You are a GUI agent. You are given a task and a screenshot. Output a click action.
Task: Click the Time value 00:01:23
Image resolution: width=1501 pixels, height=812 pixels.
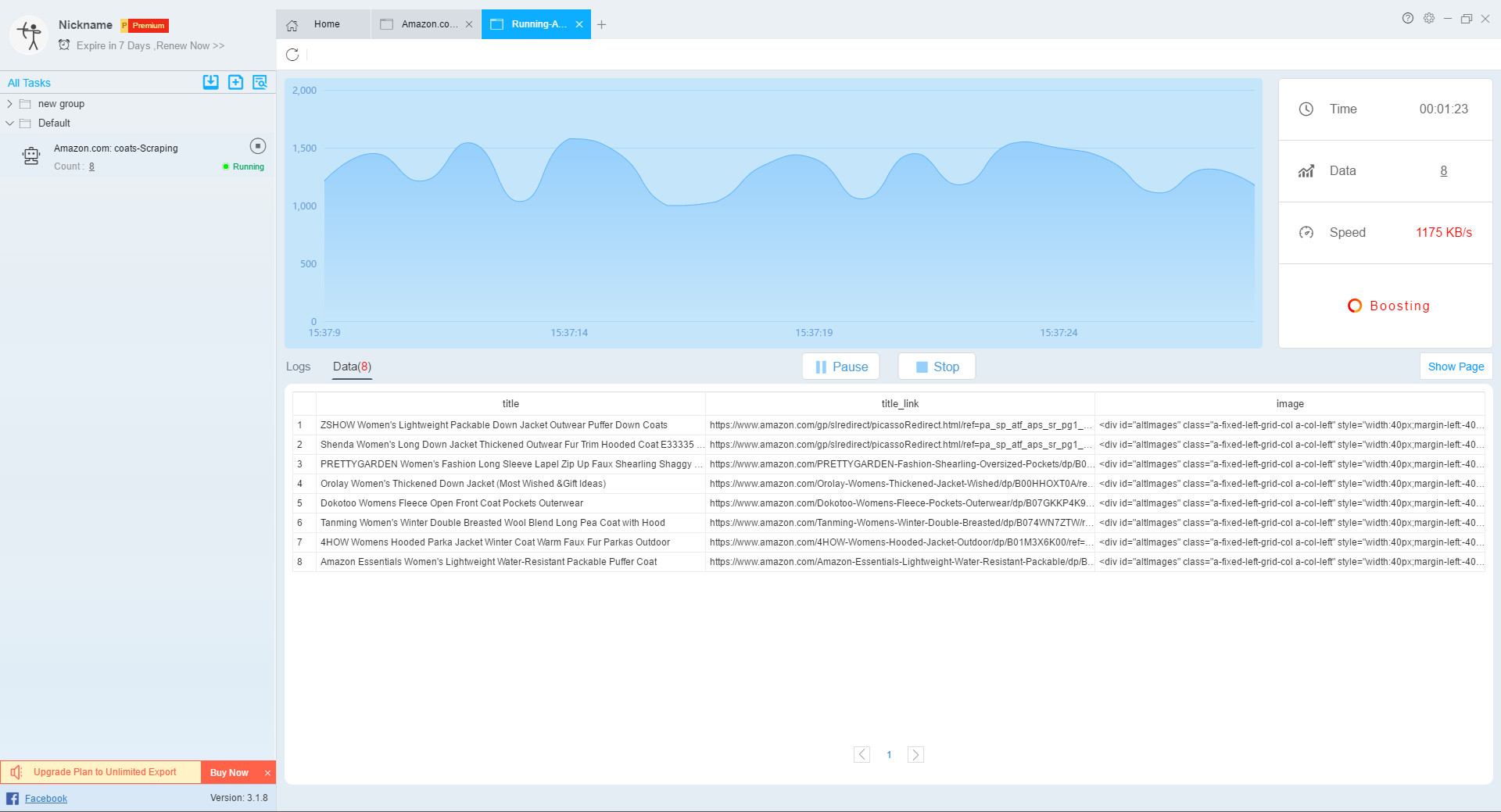click(1443, 109)
